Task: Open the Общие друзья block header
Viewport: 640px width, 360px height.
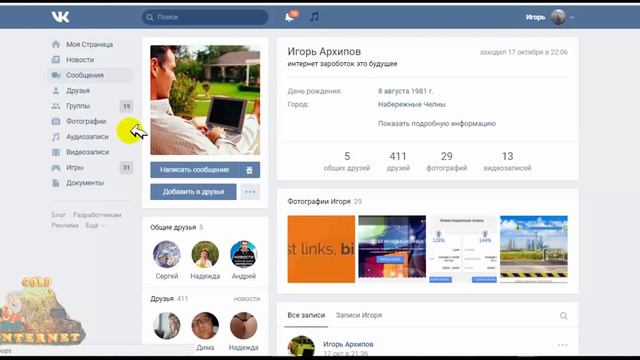Action: pyautogui.click(x=173, y=227)
